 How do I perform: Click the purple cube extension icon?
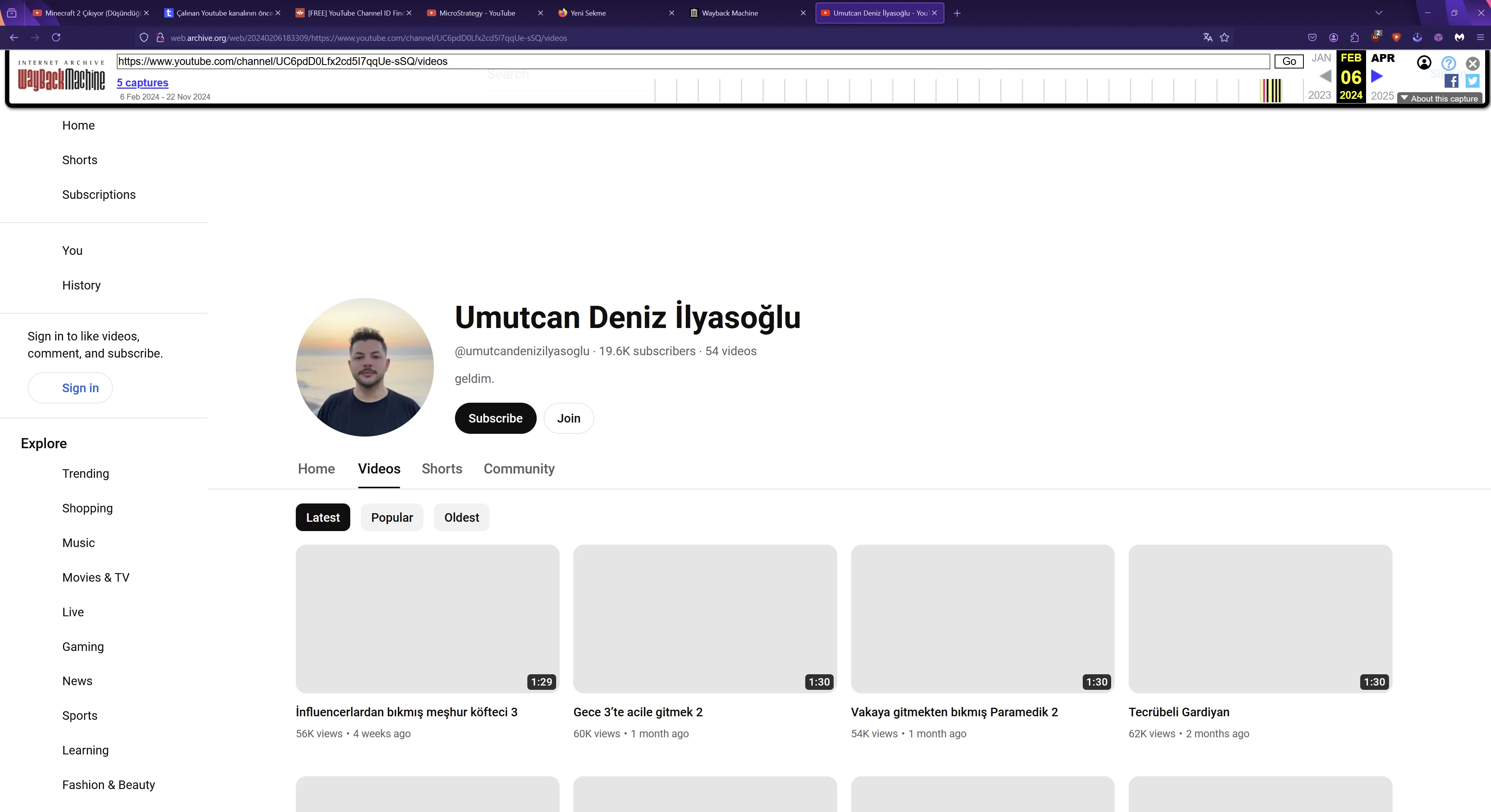pos(1438,38)
